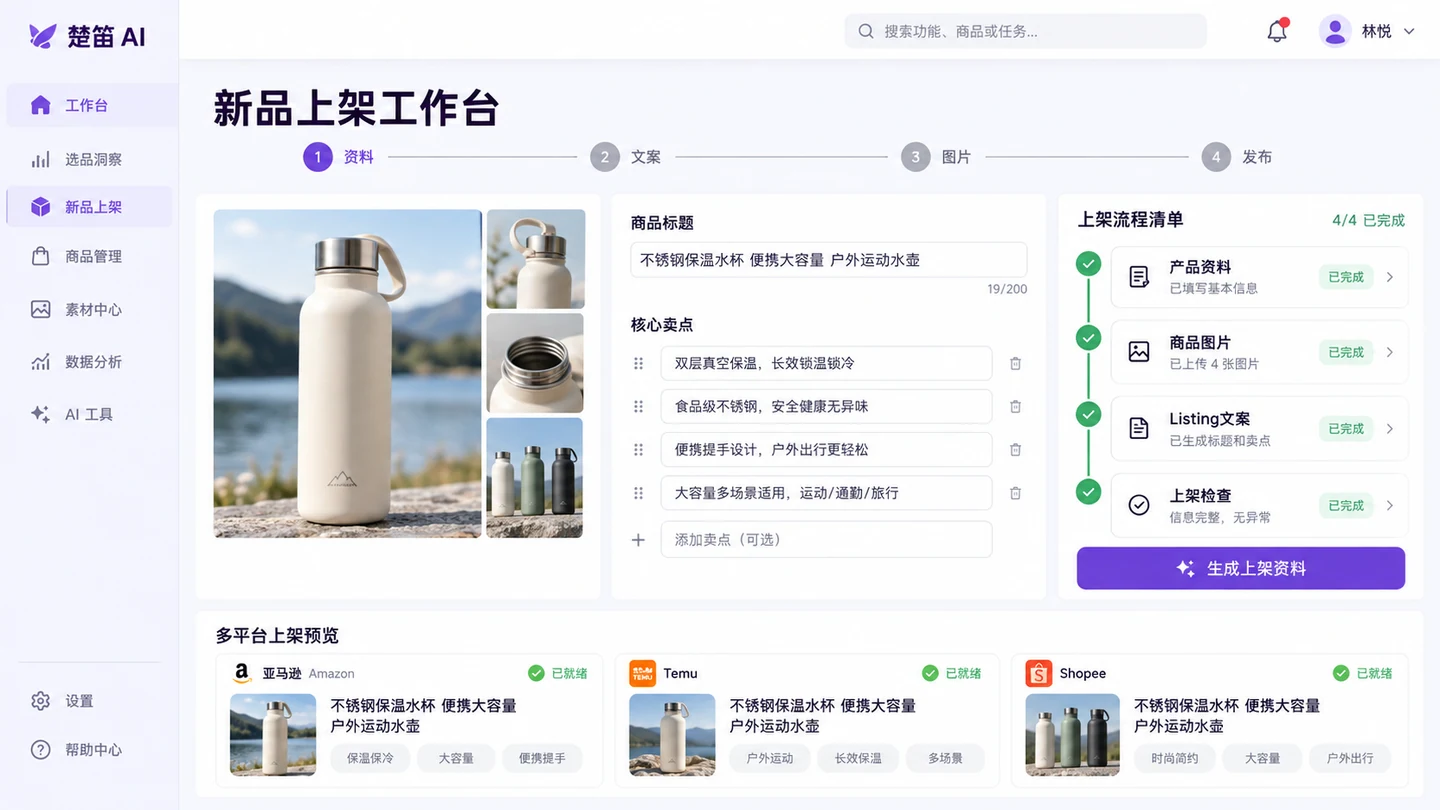Open the notification bell

[x=1277, y=31]
